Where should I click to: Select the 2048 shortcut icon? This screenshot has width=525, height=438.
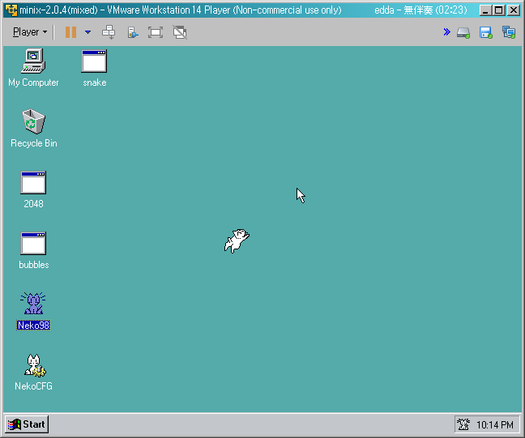[33, 190]
